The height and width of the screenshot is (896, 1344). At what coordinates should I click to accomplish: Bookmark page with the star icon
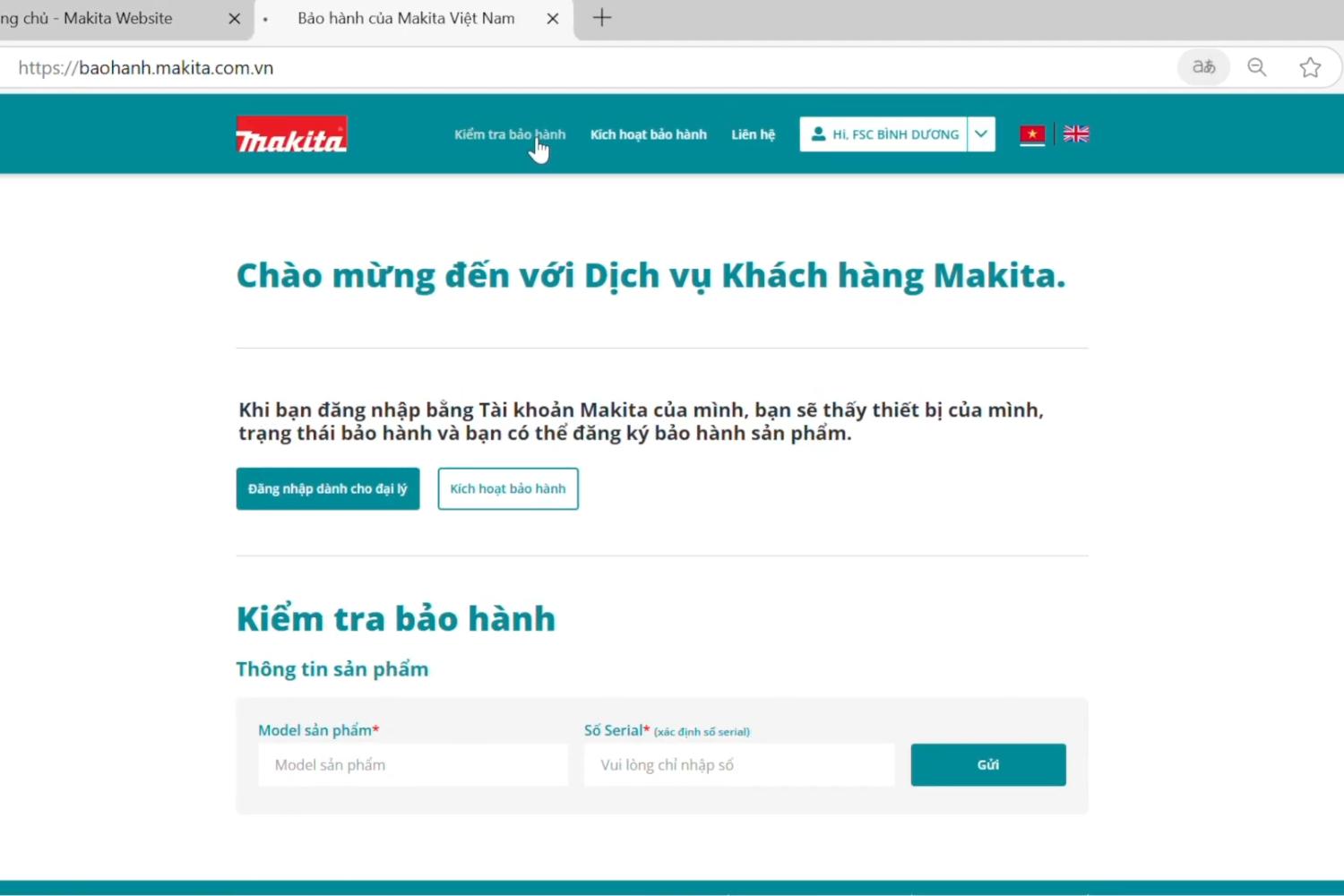pyautogui.click(x=1310, y=67)
